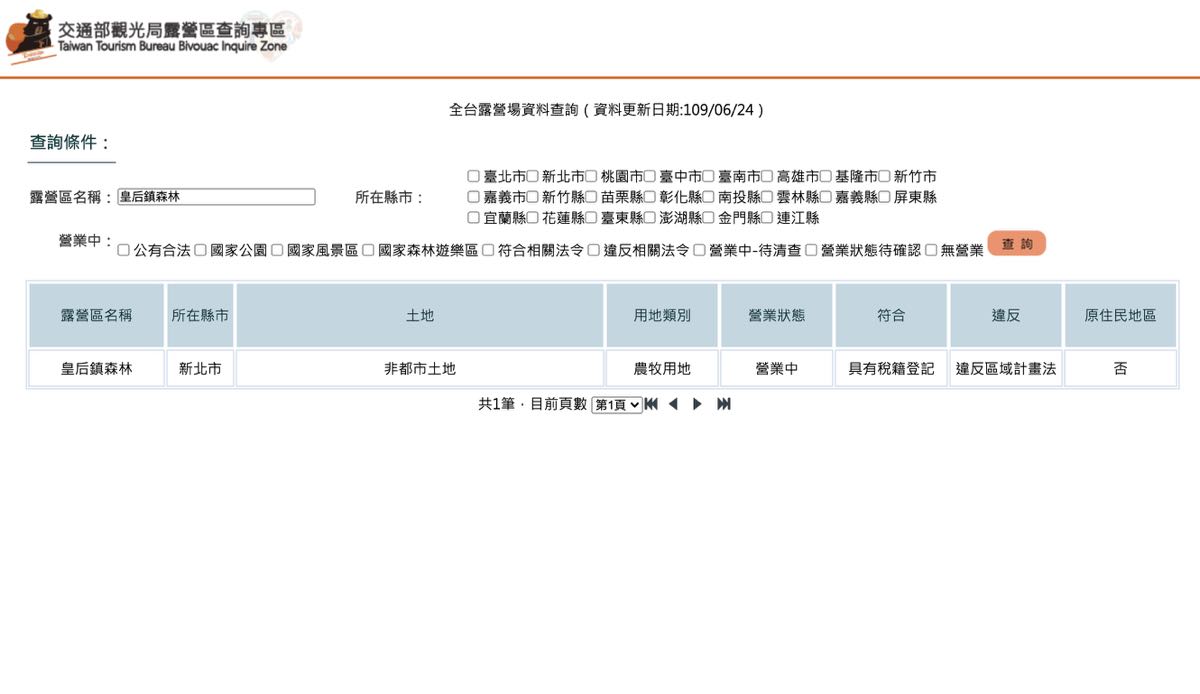Toggle the 國家公園 checkbox
The image size is (1200, 694).
click(x=200, y=250)
